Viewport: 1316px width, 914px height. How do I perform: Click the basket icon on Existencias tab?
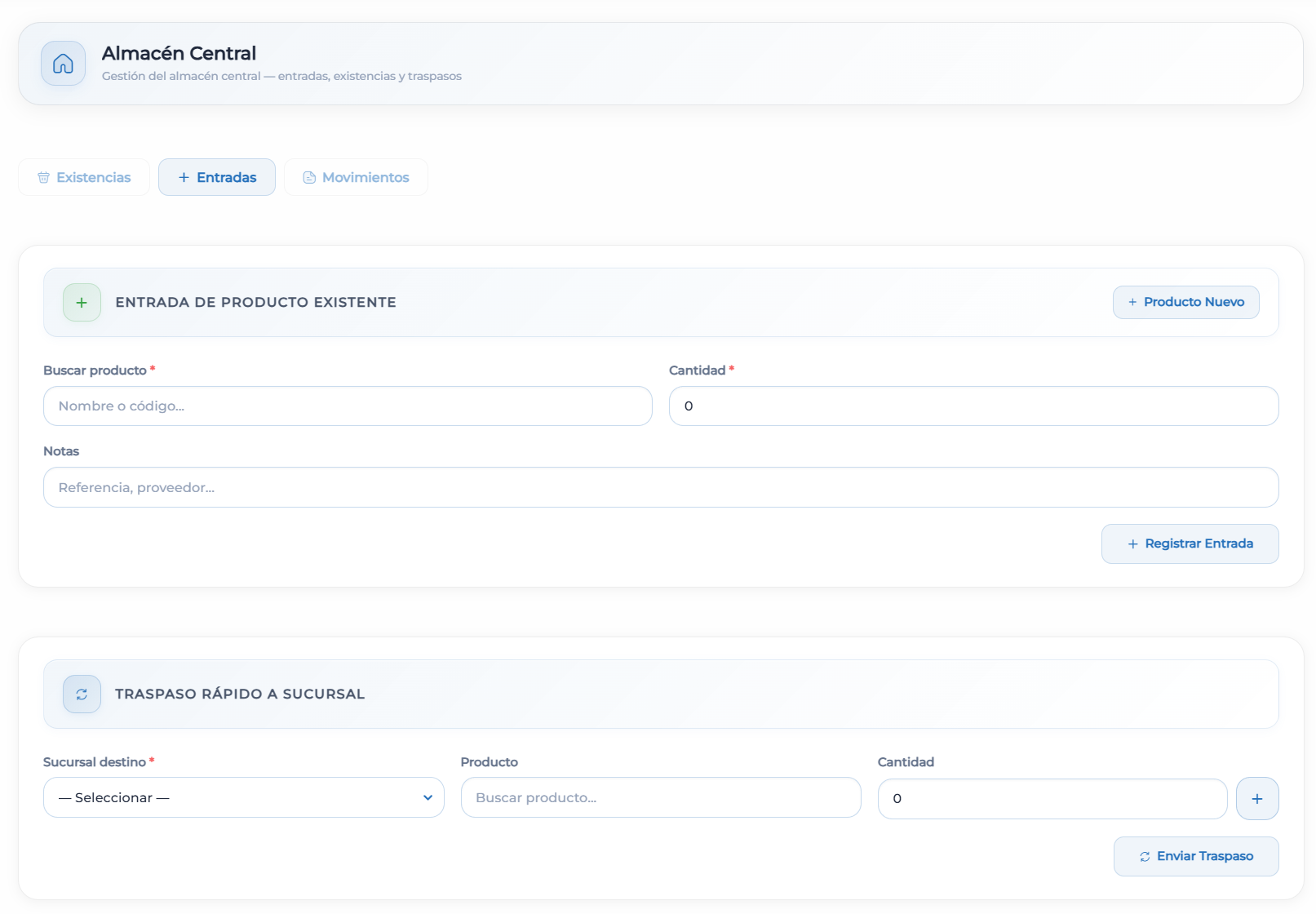(x=44, y=178)
